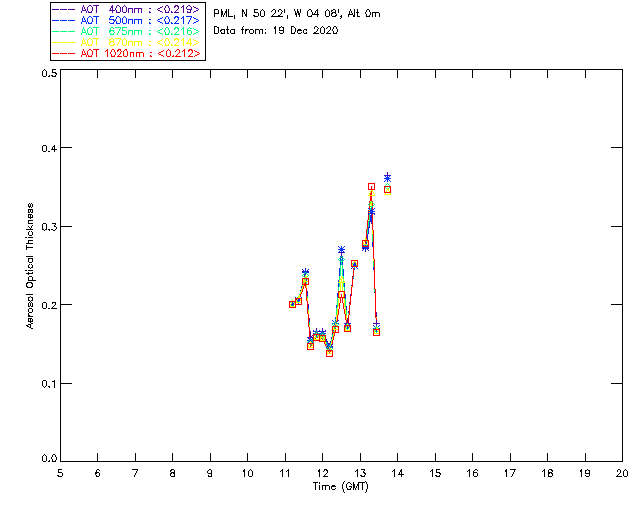Click the x-axis tick label 9
The image size is (640, 512).
click(210, 473)
